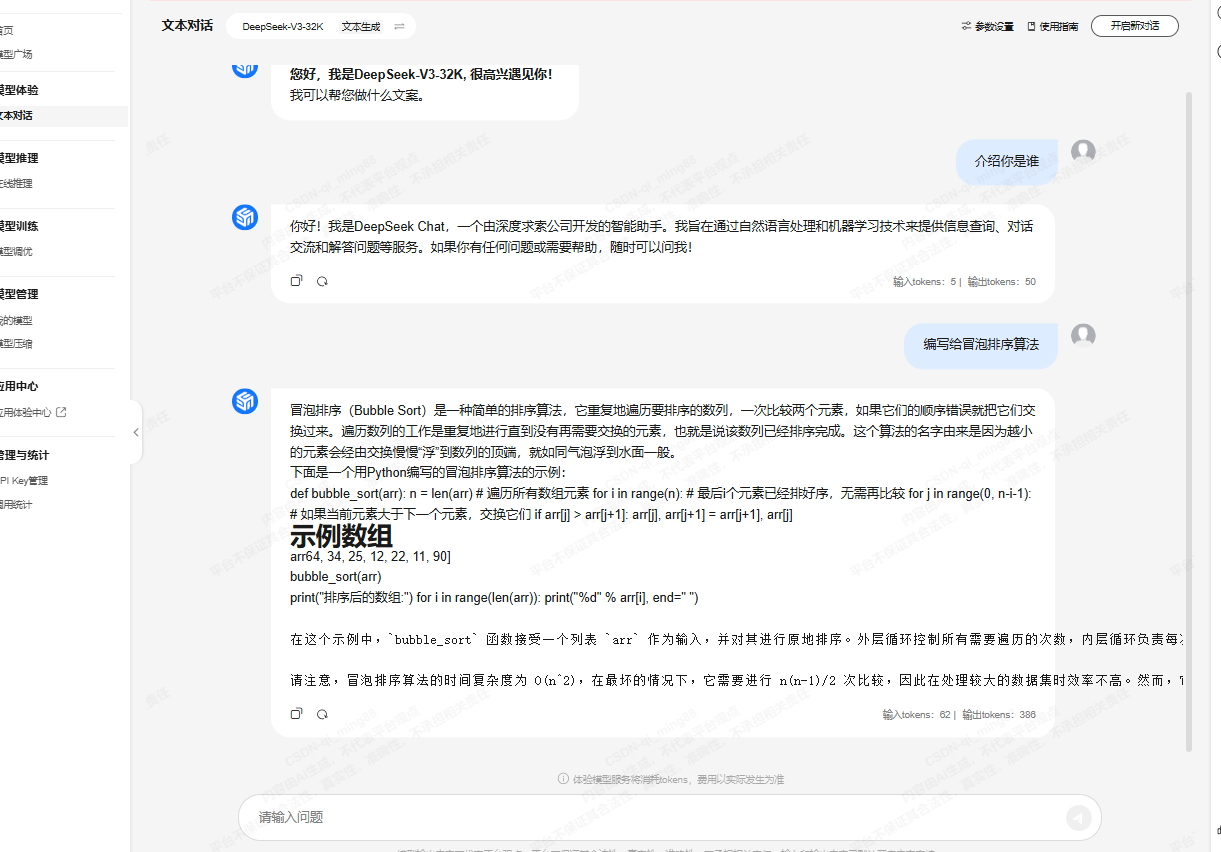The width and height of the screenshot is (1221, 852).
Task: Click the 输出tokens: 386 label
Action: [1000, 715]
